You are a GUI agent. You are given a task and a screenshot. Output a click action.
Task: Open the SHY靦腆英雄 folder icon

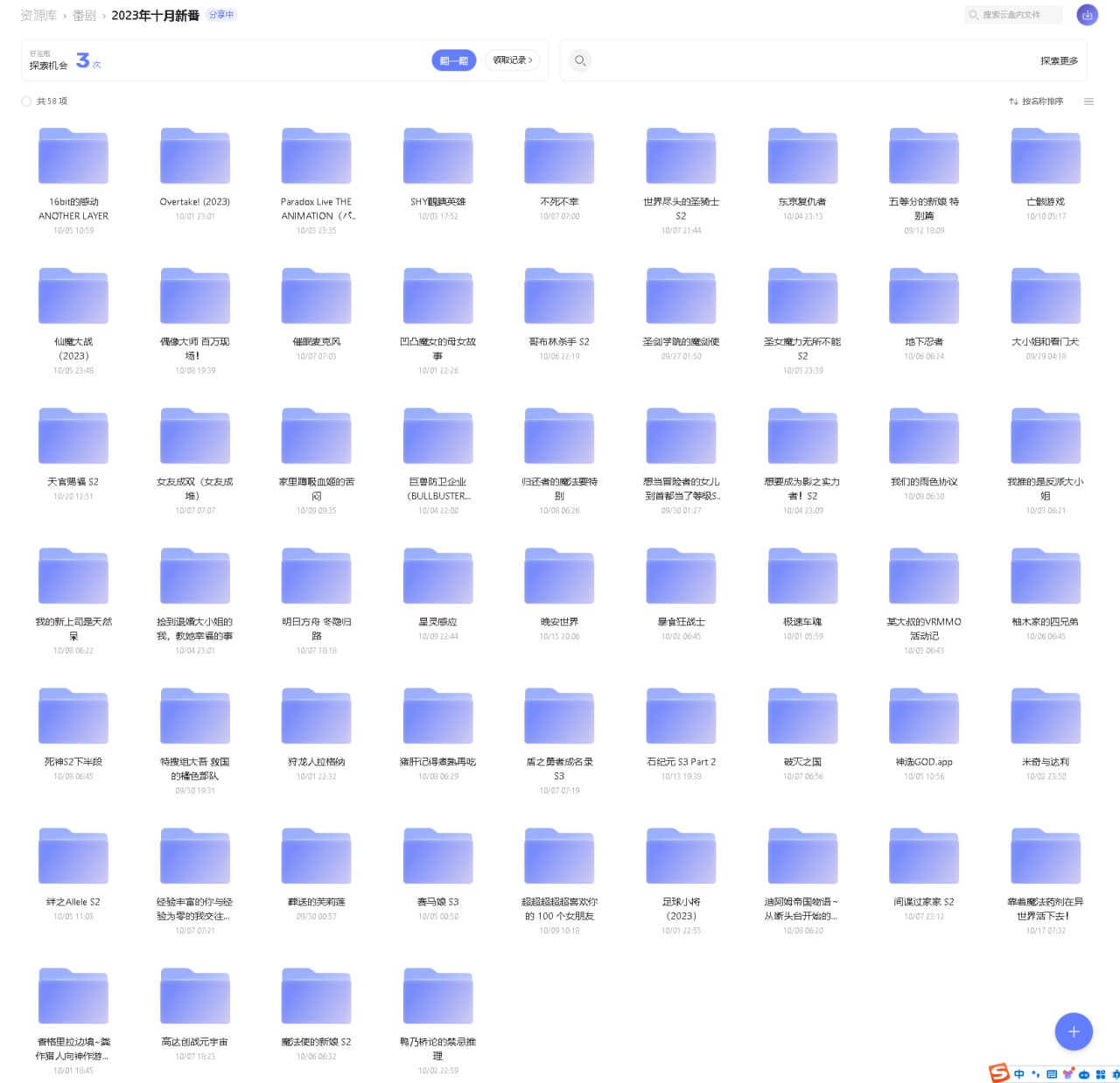pyautogui.click(x=438, y=156)
